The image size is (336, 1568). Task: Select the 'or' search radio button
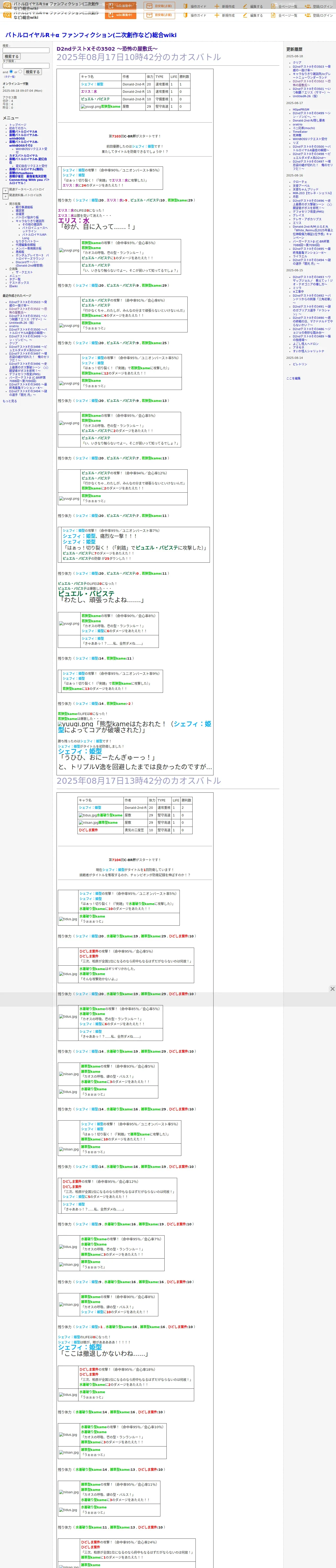click(x=20, y=72)
